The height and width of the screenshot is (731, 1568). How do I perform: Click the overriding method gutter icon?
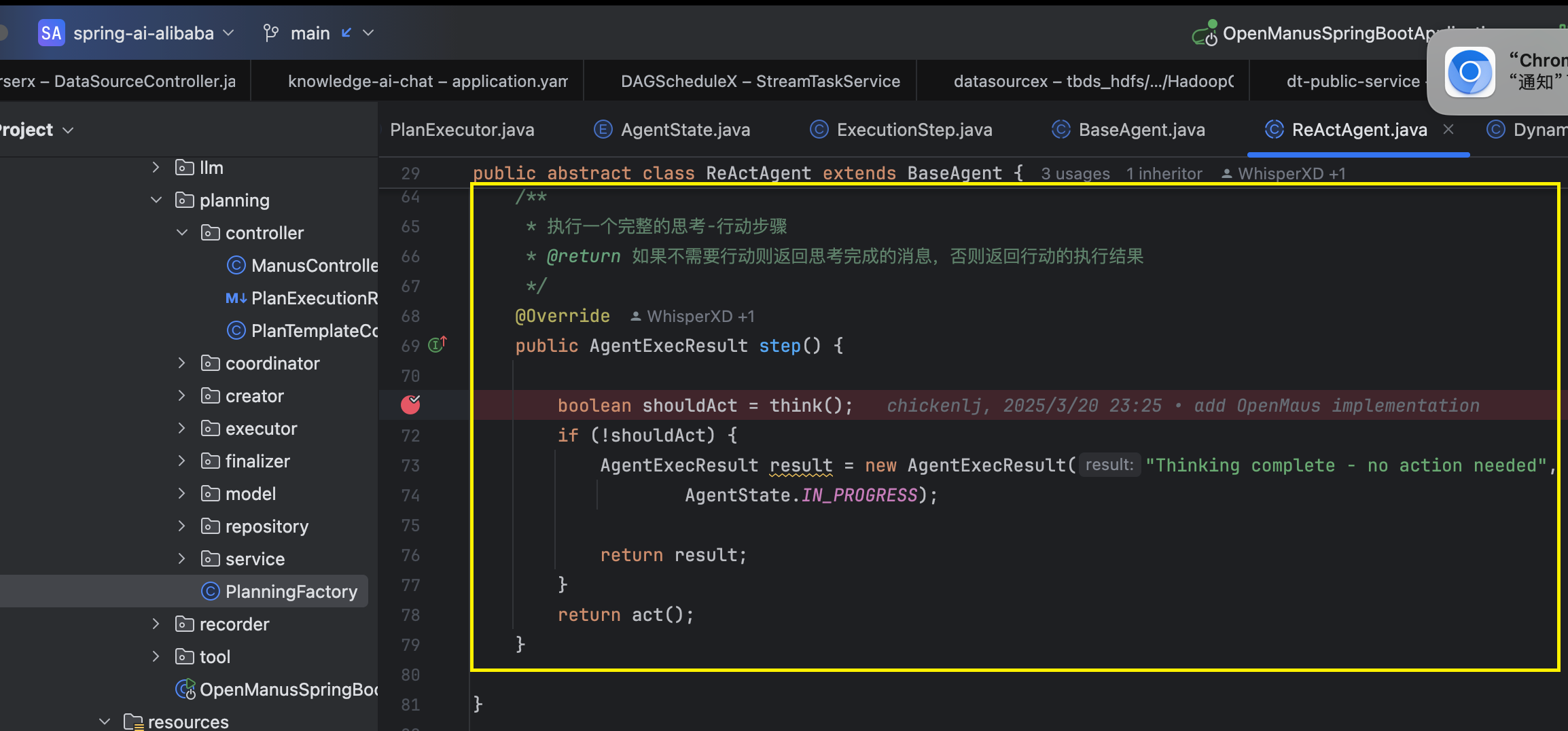pos(437,344)
